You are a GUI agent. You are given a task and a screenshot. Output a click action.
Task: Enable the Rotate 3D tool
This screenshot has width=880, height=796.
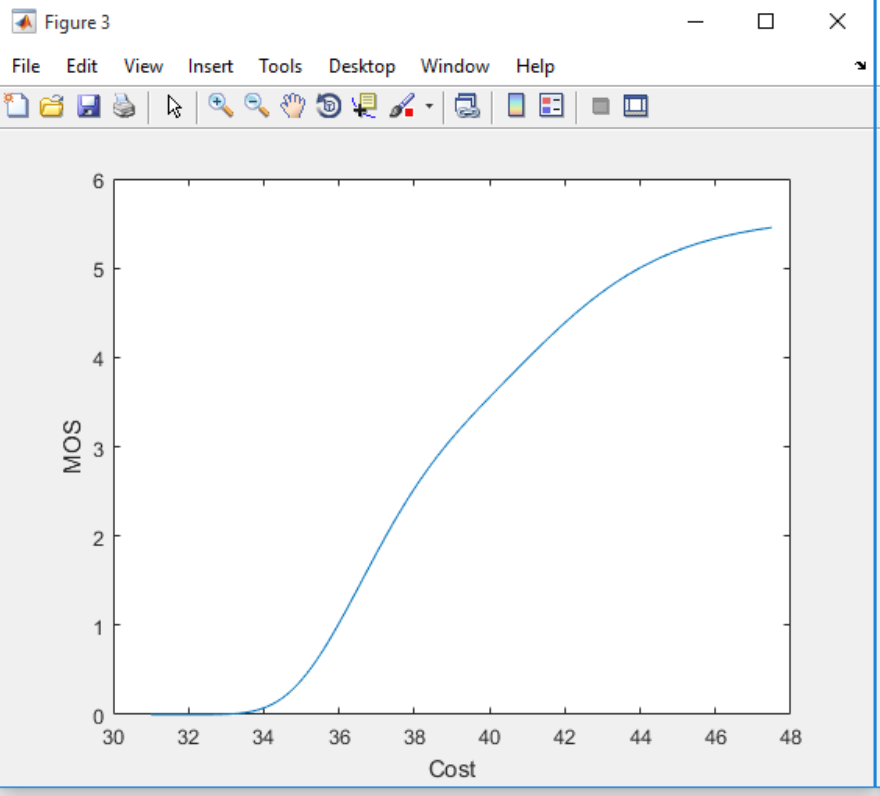tap(329, 106)
